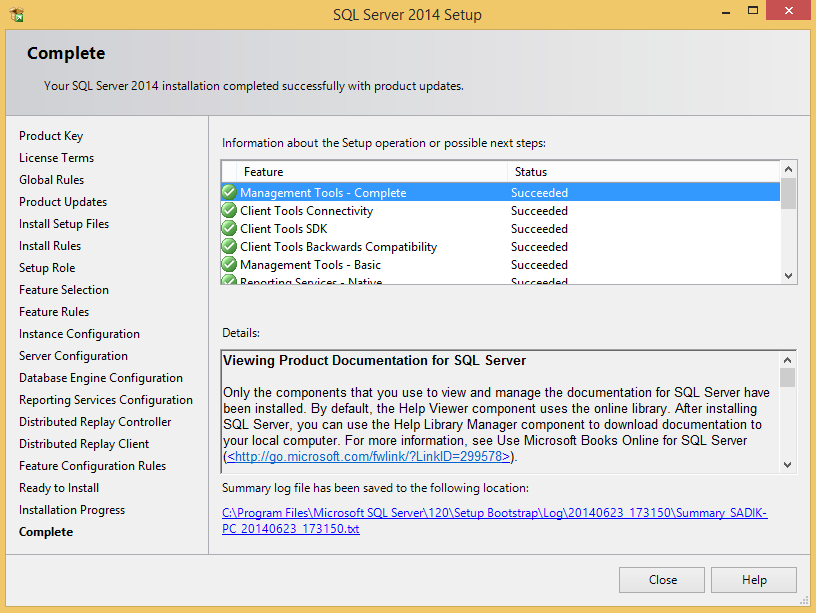Click green check icon beside Client Tools Backwards Compatibility
816x613 pixels.
[x=229, y=246]
